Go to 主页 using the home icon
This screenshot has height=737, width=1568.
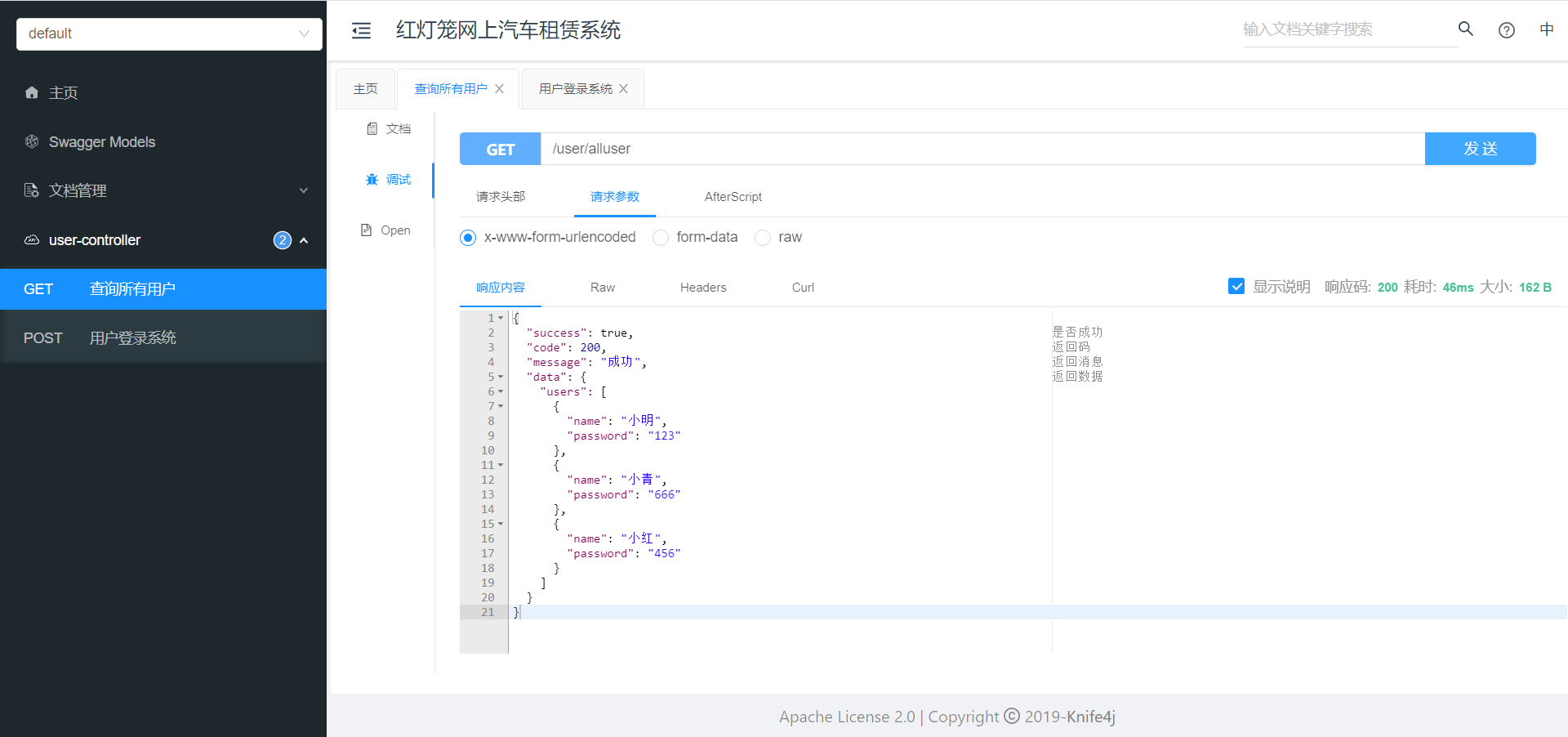(x=31, y=92)
